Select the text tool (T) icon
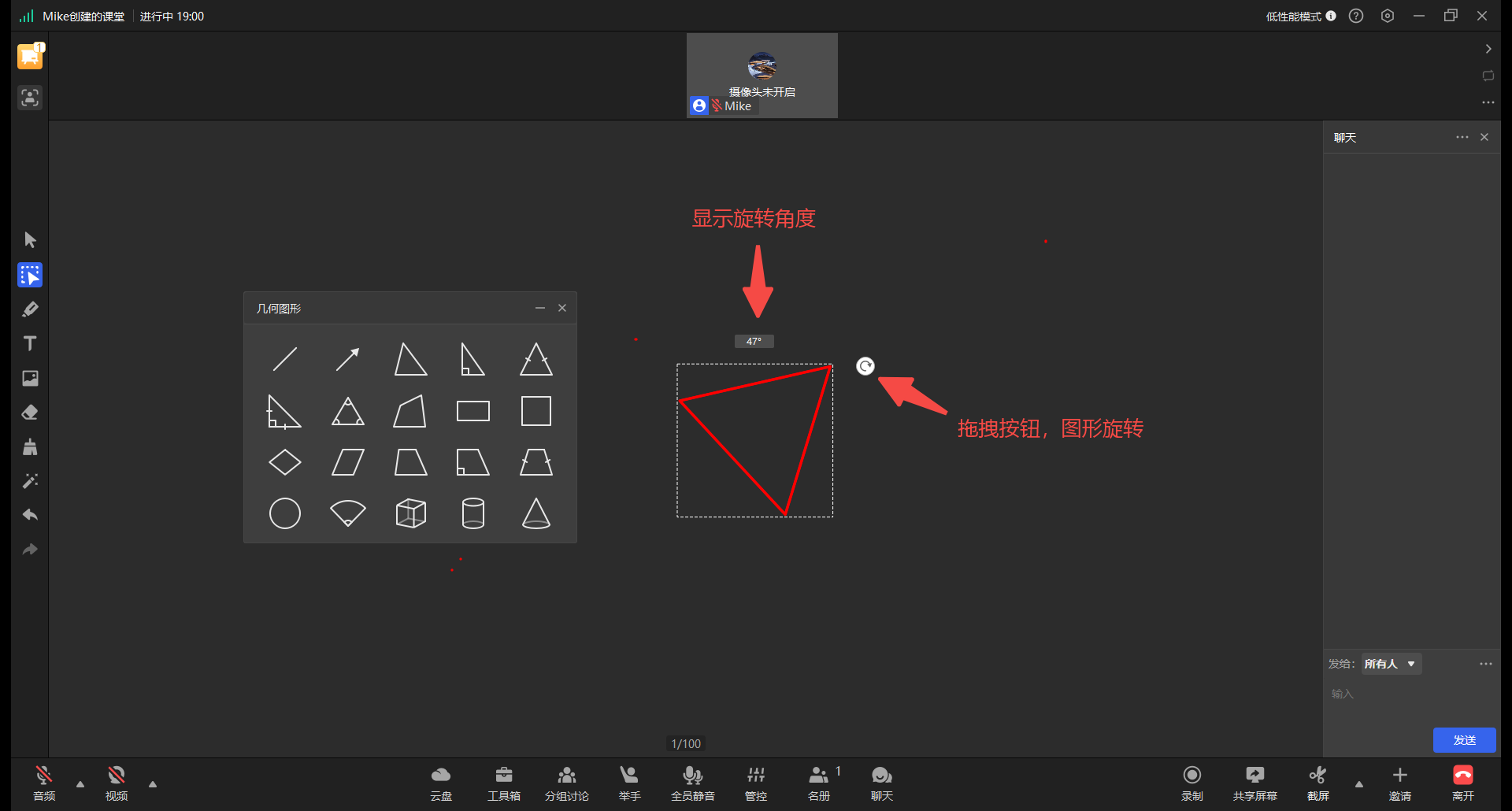 [30, 343]
